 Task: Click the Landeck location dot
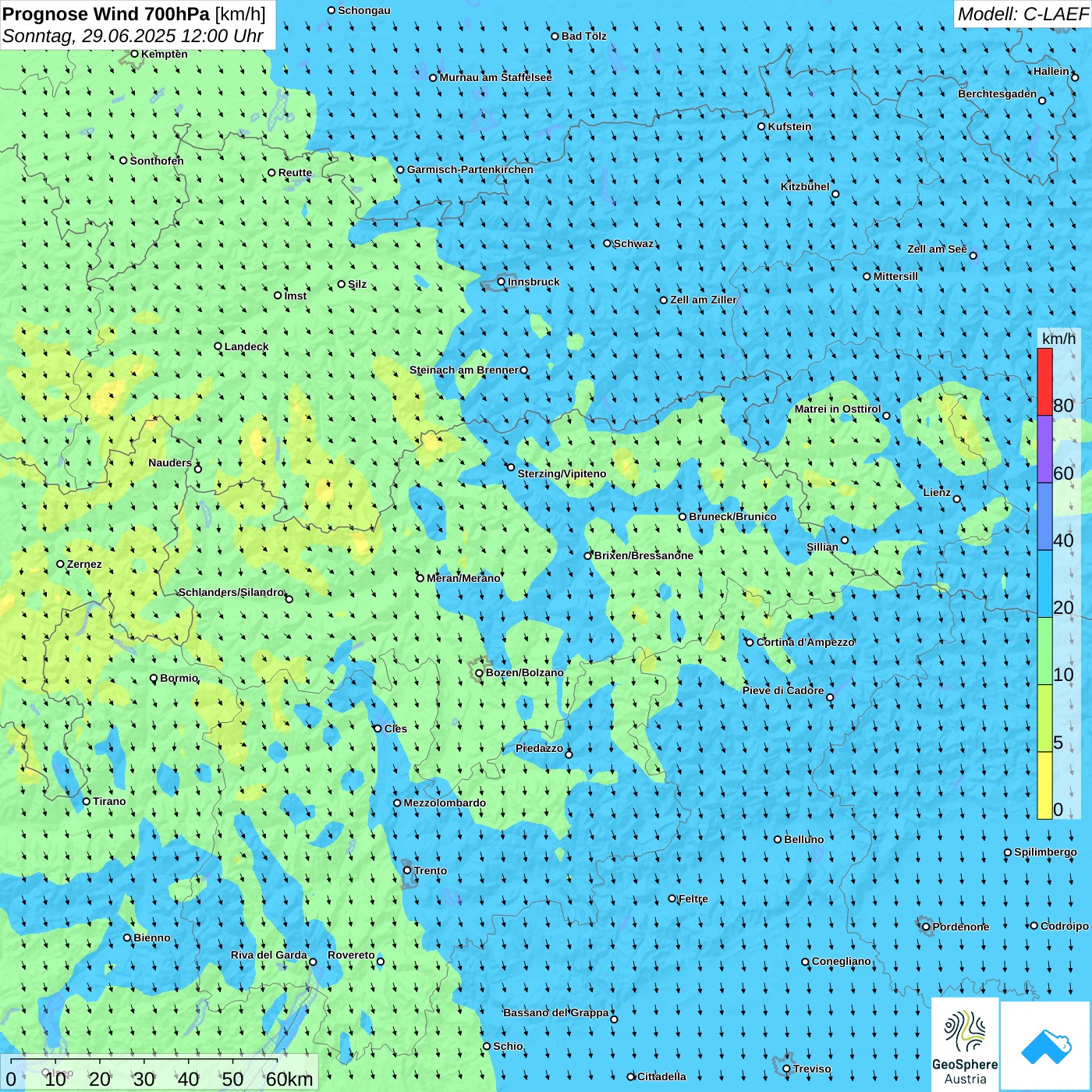[x=218, y=346]
